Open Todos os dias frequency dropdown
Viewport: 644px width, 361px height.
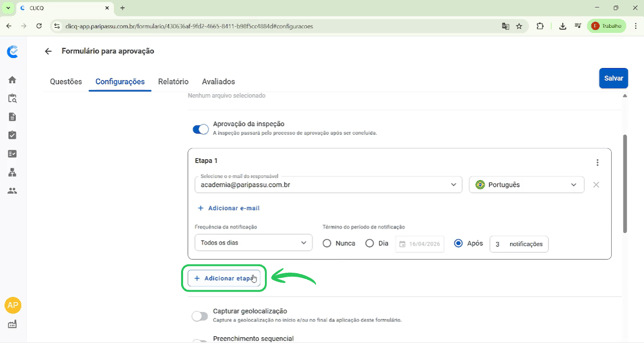pos(253,243)
